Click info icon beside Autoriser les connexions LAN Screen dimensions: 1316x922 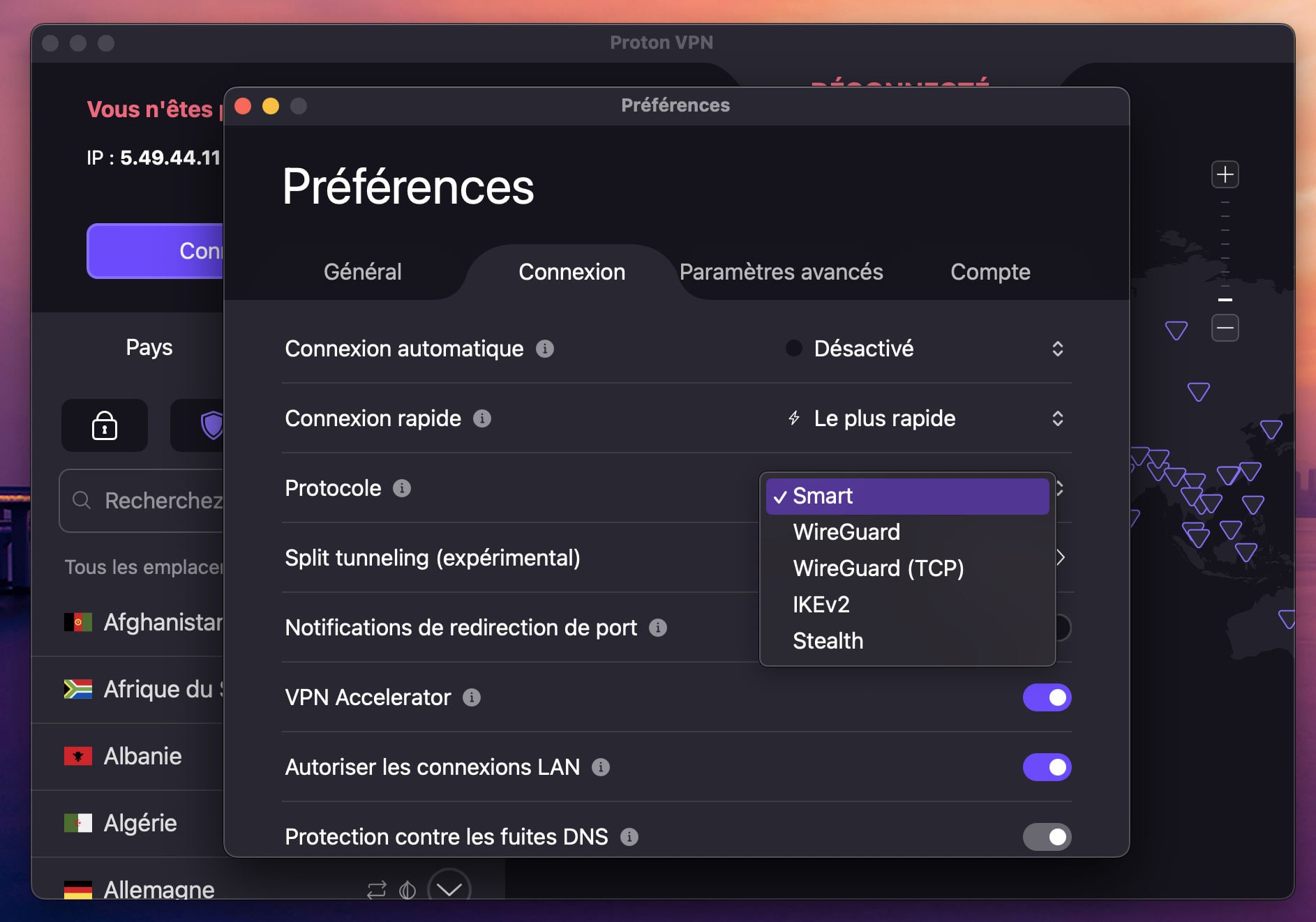click(601, 767)
